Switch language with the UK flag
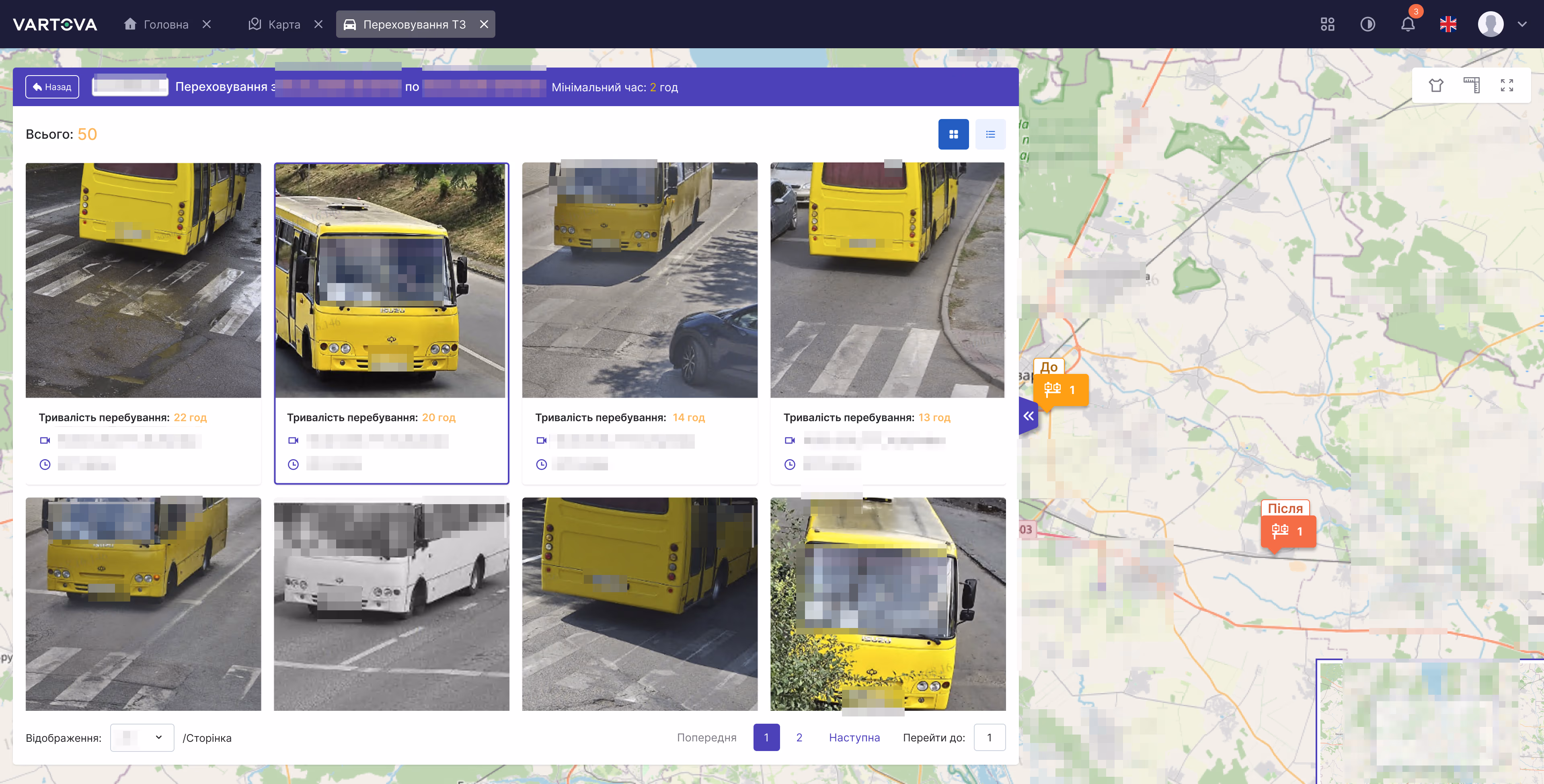This screenshot has height=784, width=1544. (1447, 25)
